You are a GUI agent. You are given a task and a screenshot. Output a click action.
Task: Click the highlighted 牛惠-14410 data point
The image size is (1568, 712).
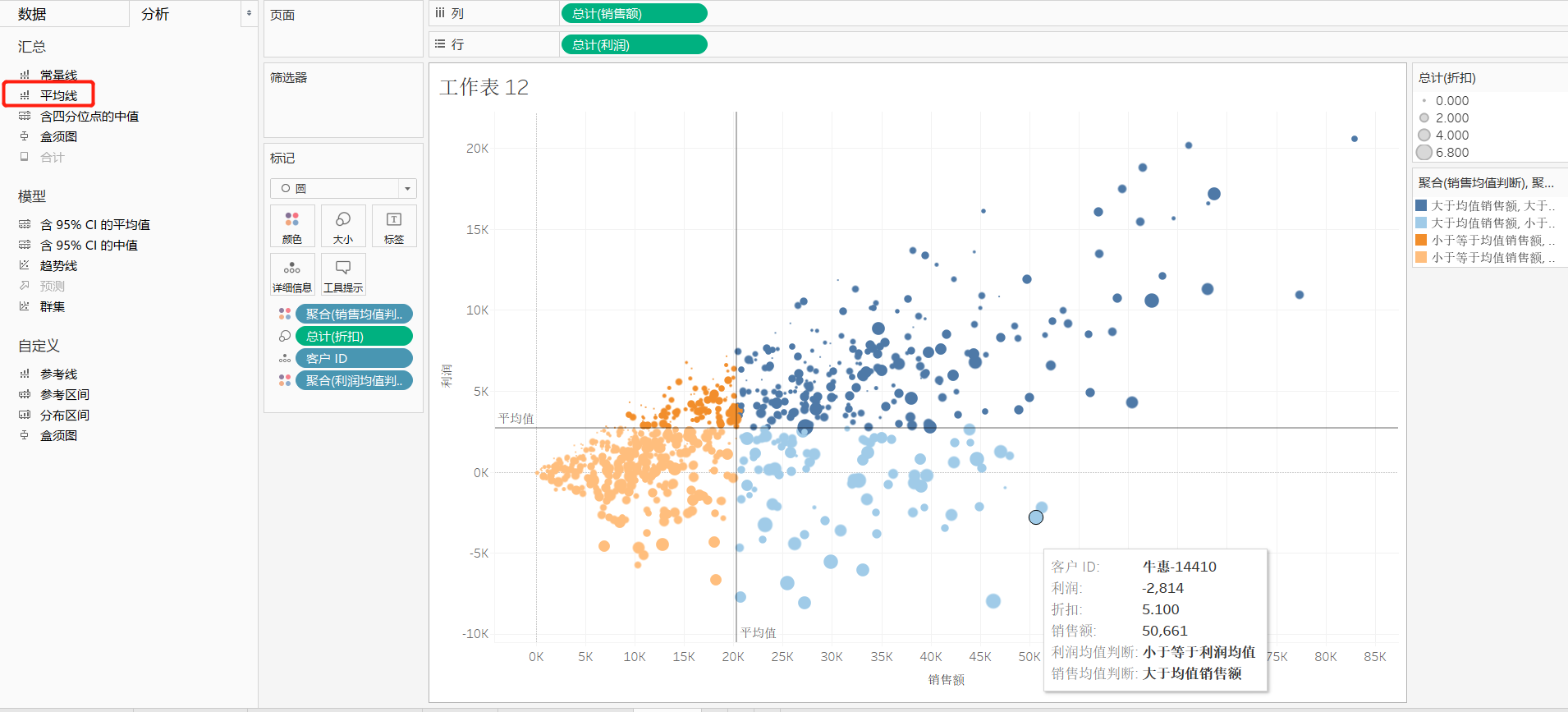tap(1036, 517)
